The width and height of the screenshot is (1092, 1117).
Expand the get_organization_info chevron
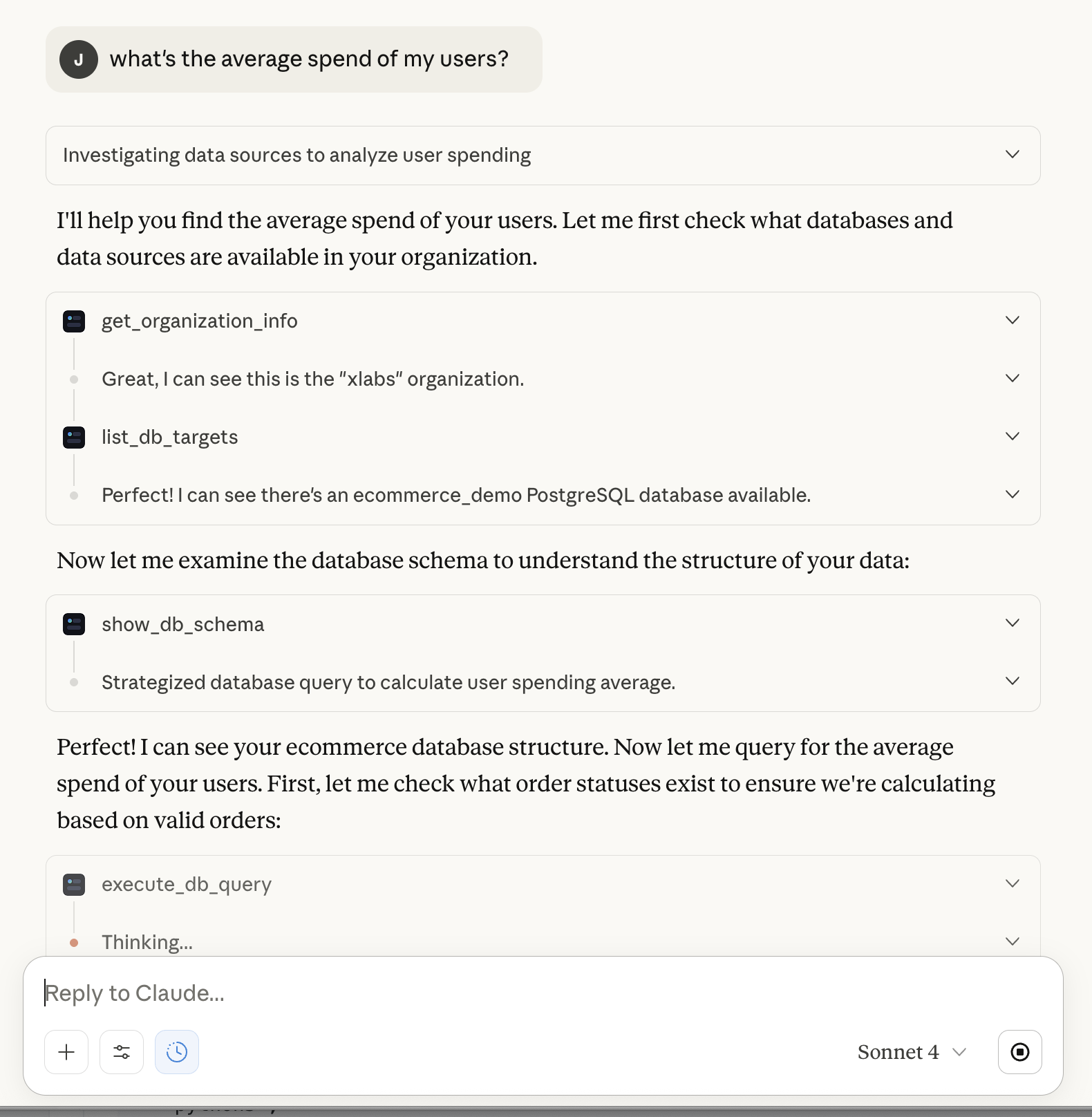click(x=1012, y=321)
